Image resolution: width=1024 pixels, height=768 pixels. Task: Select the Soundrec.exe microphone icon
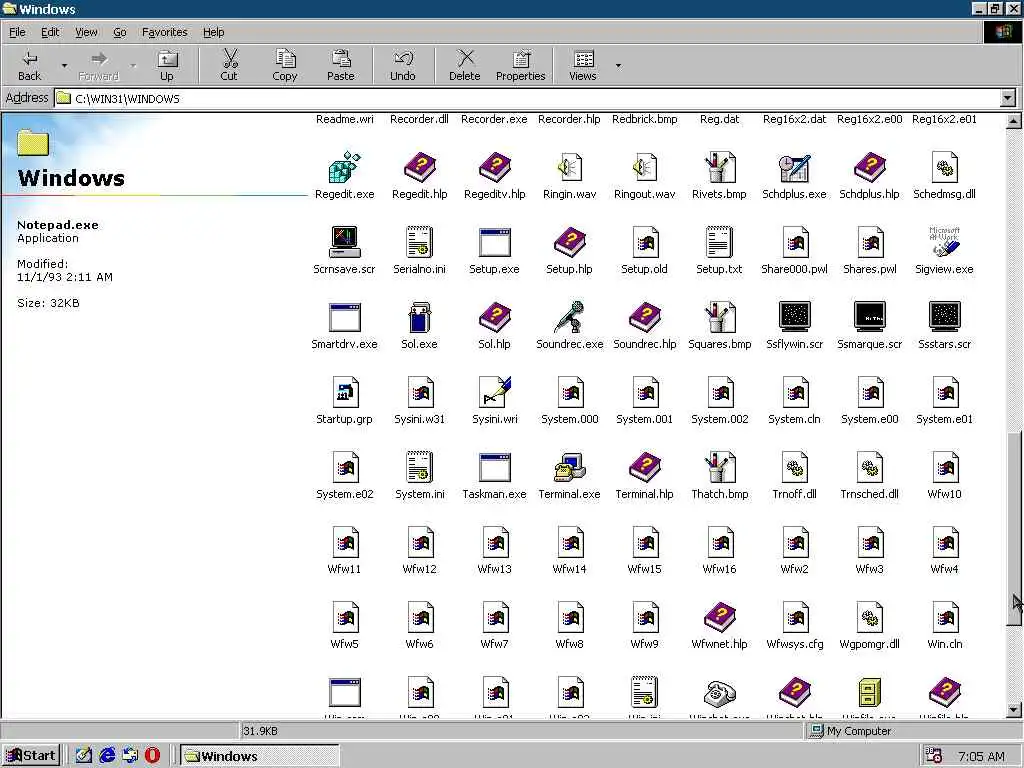pos(569,318)
